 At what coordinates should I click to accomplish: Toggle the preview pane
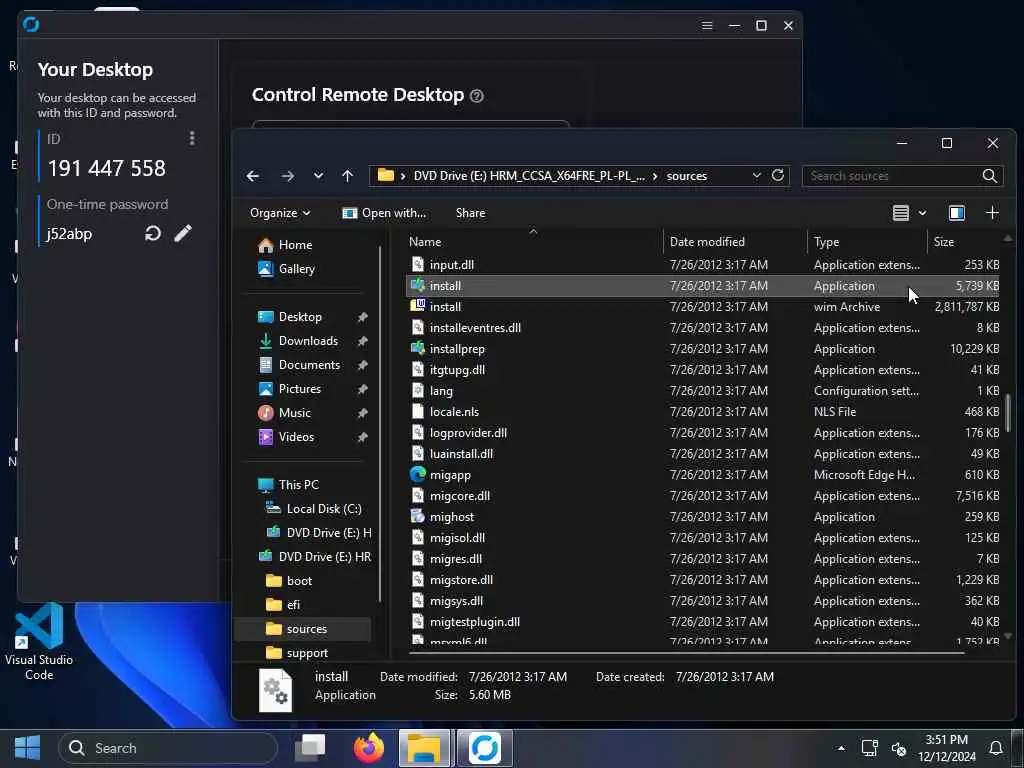(x=957, y=213)
